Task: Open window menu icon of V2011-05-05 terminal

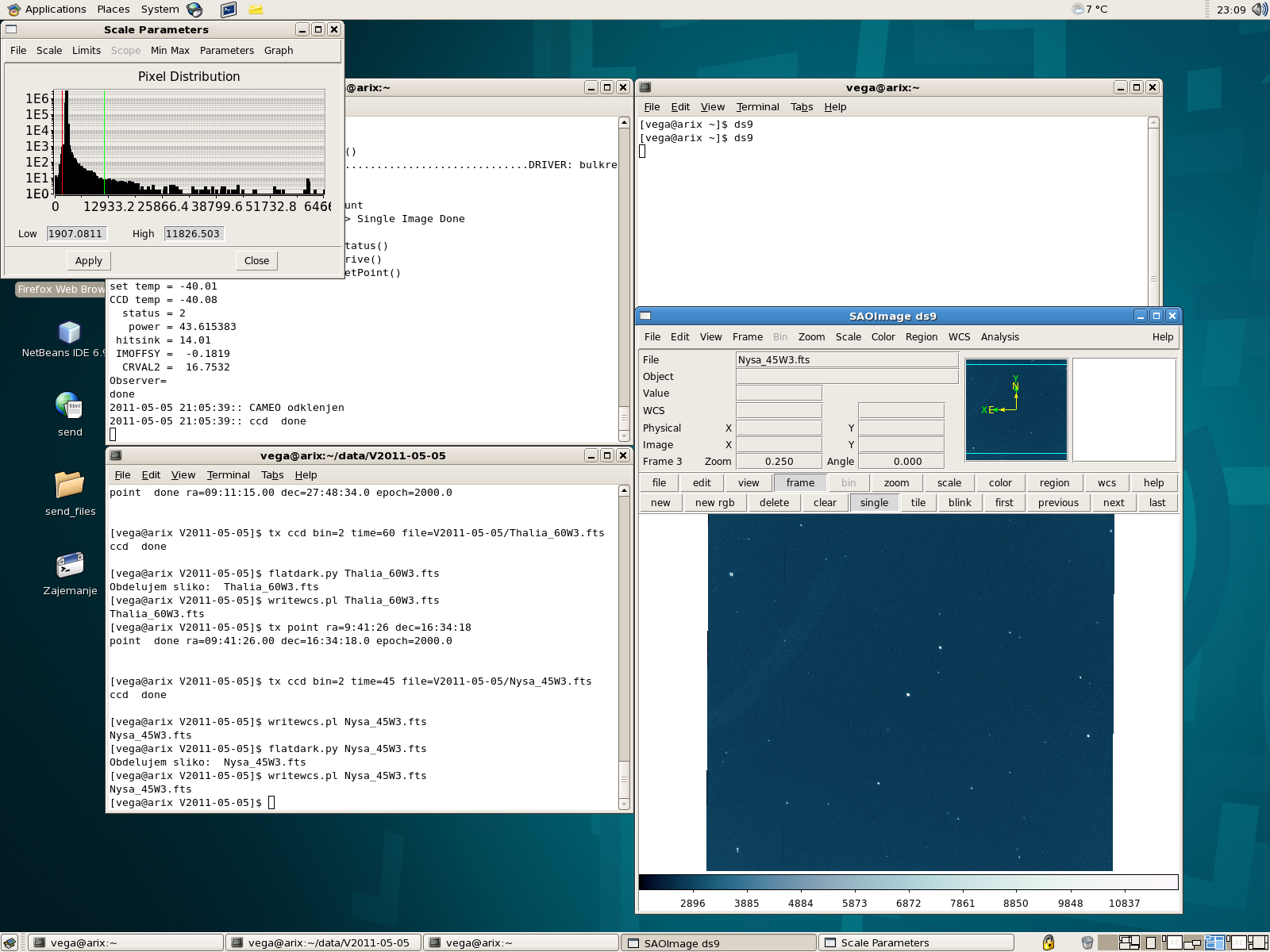Action: (115, 455)
